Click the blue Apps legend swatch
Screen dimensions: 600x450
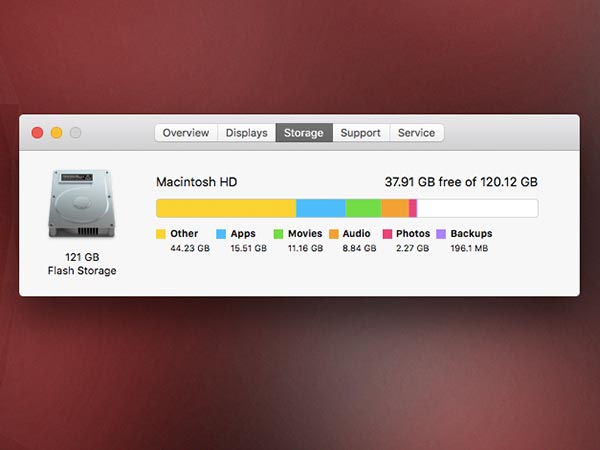click(221, 234)
